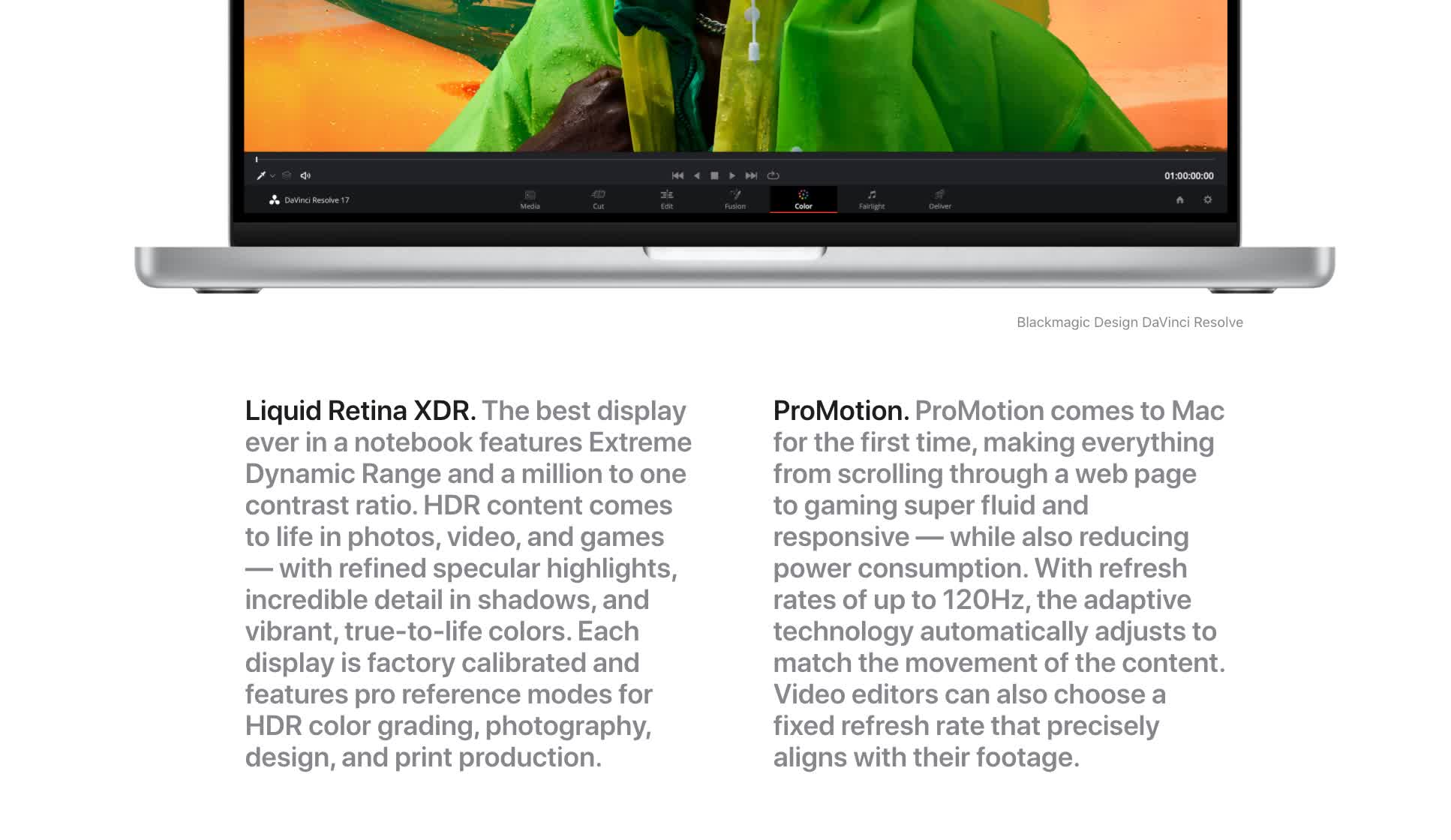Open the Project Manager home icon
Screen dimensions: 1451x840
[x=1179, y=200]
